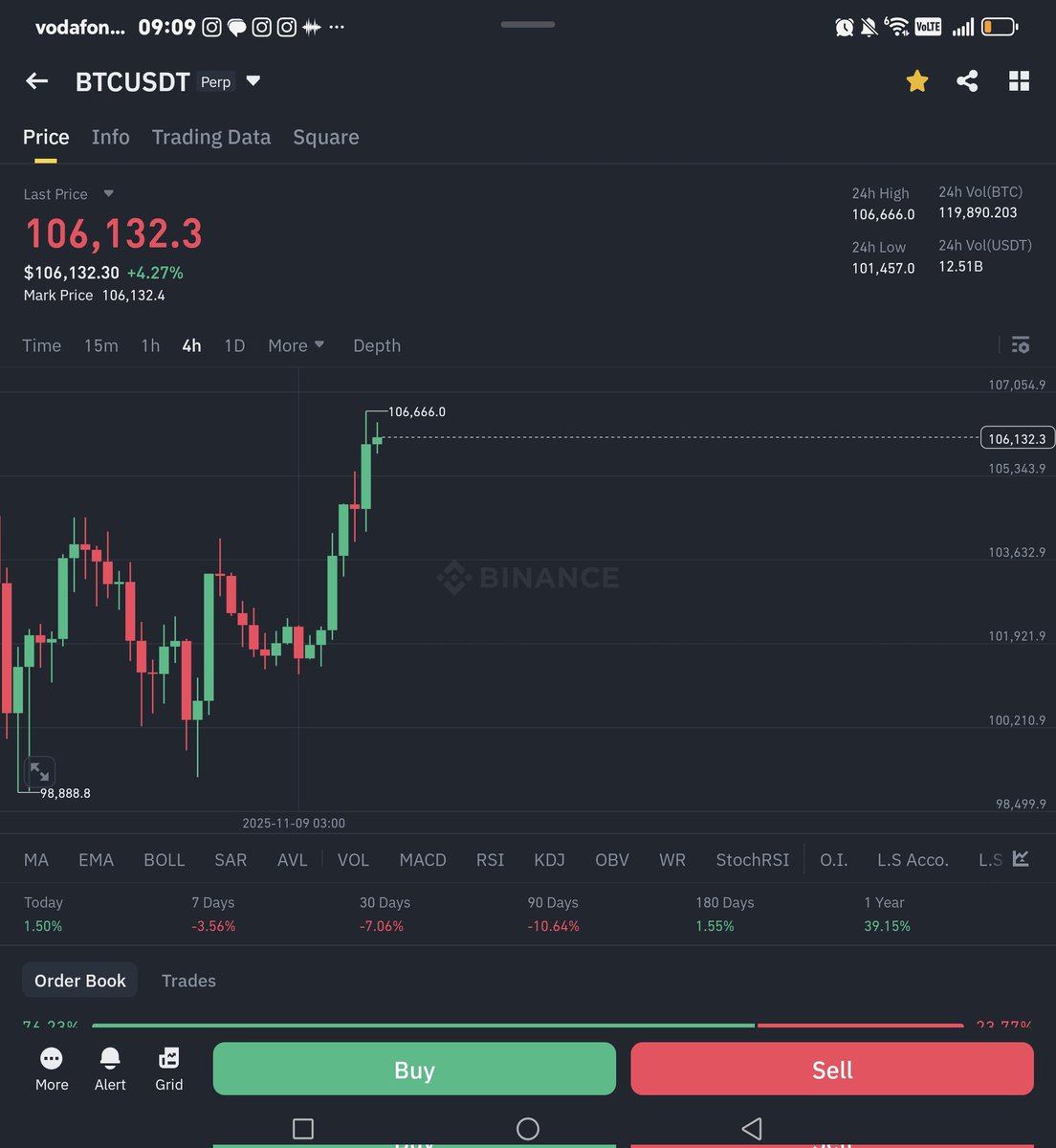Show the O.I. open interest indicator
This screenshot has width=1056, height=1148.
pos(834,860)
